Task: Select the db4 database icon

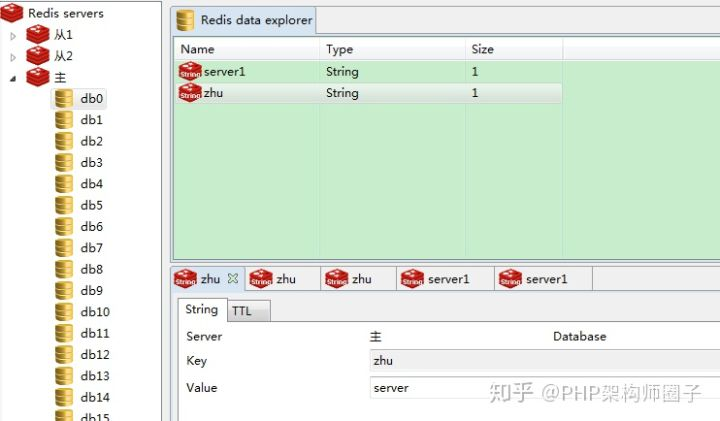Action: click(64, 184)
